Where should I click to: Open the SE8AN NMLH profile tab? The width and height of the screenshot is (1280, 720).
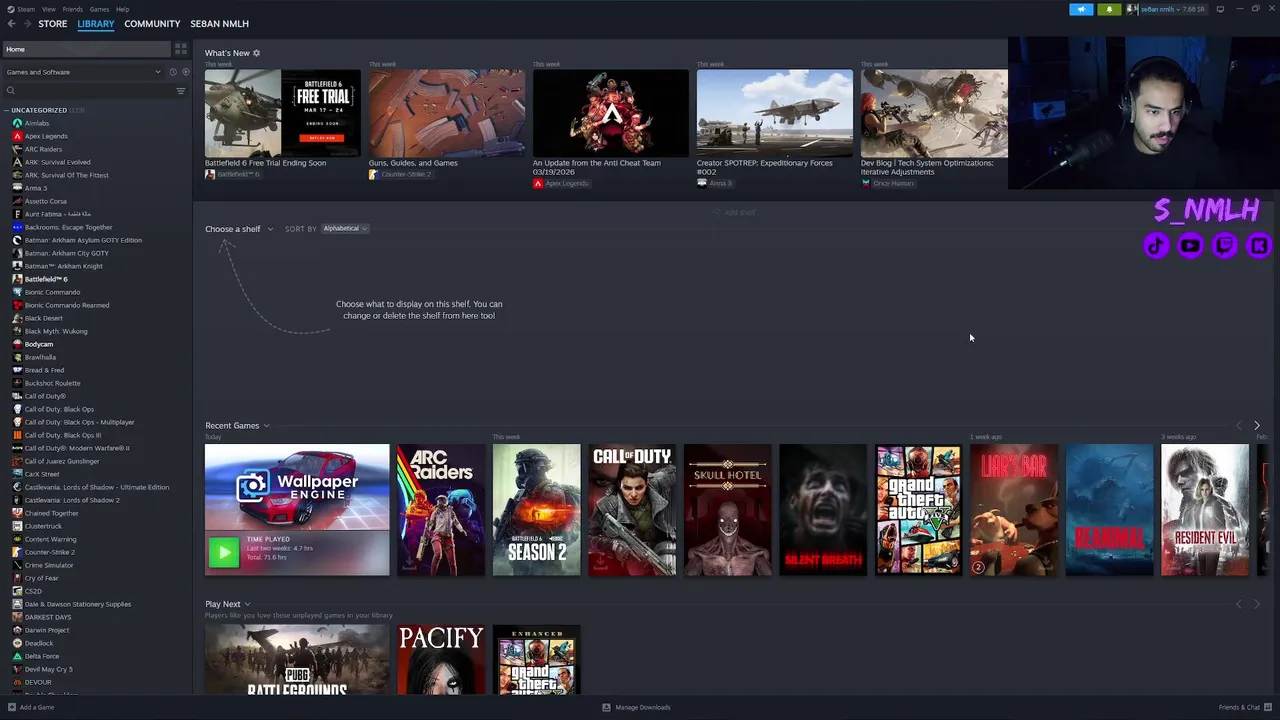pyautogui.click(x=220, y=24)
